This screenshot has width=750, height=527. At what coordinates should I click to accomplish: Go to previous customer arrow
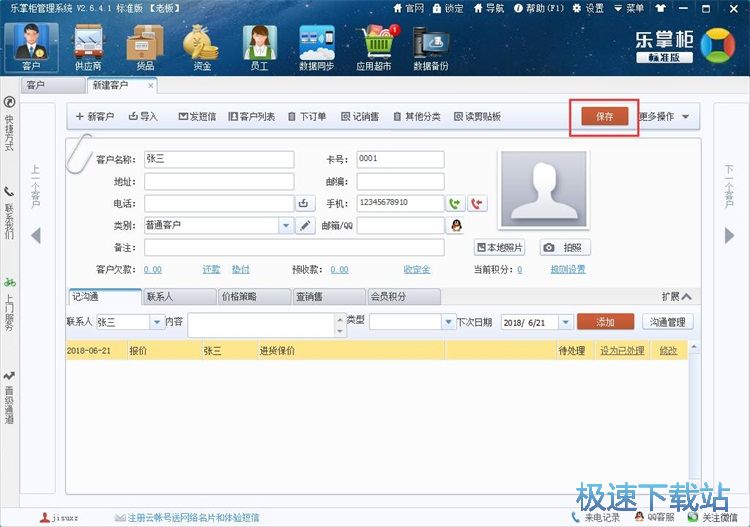click(x=36, y=235)
